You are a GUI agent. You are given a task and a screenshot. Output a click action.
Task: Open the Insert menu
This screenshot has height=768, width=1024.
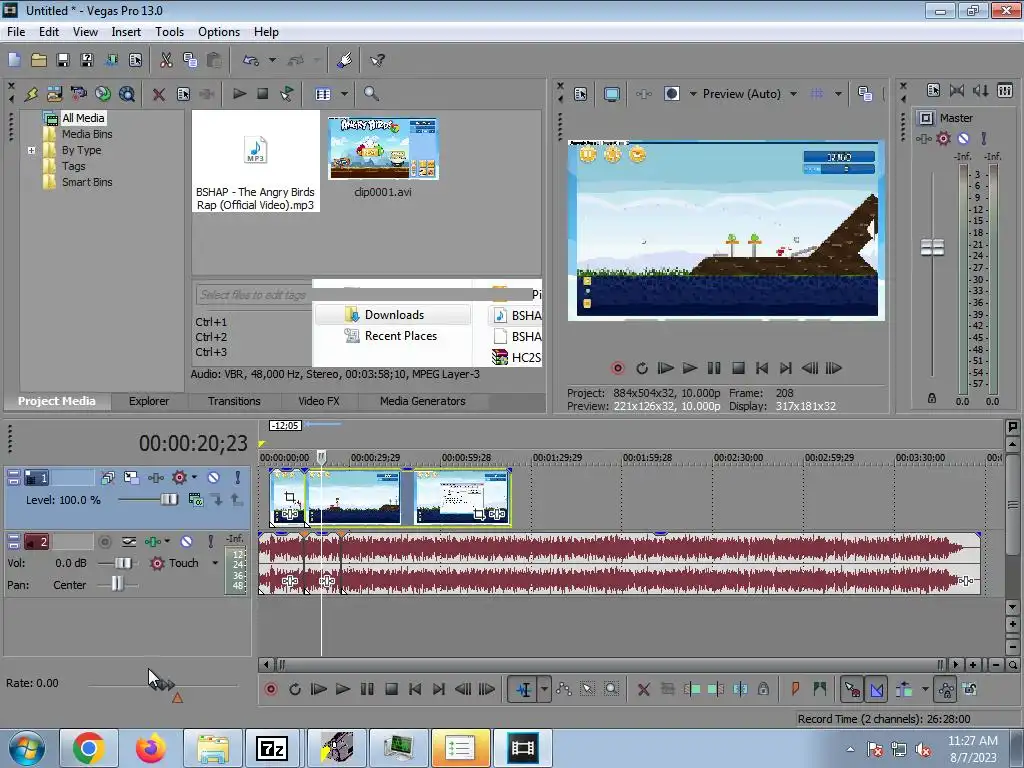click(x=126, y=32)
